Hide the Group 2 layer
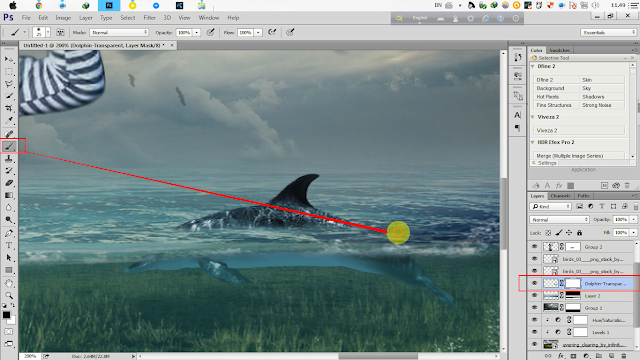Viewport: 640px width, 360px height. click(x=534, y=247)
